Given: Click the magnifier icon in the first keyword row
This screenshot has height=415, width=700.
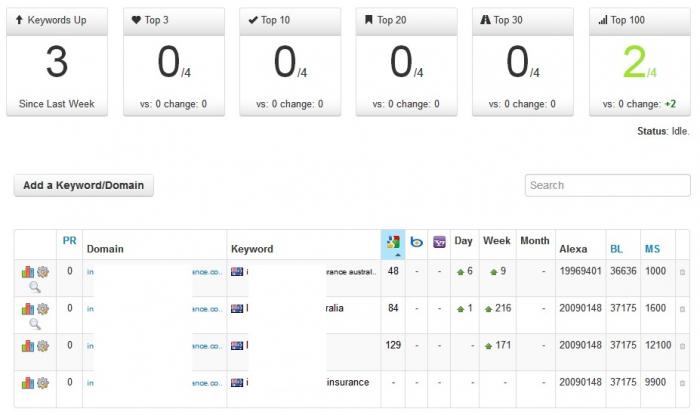Looking at the screenshot, I should coord(35,287).
